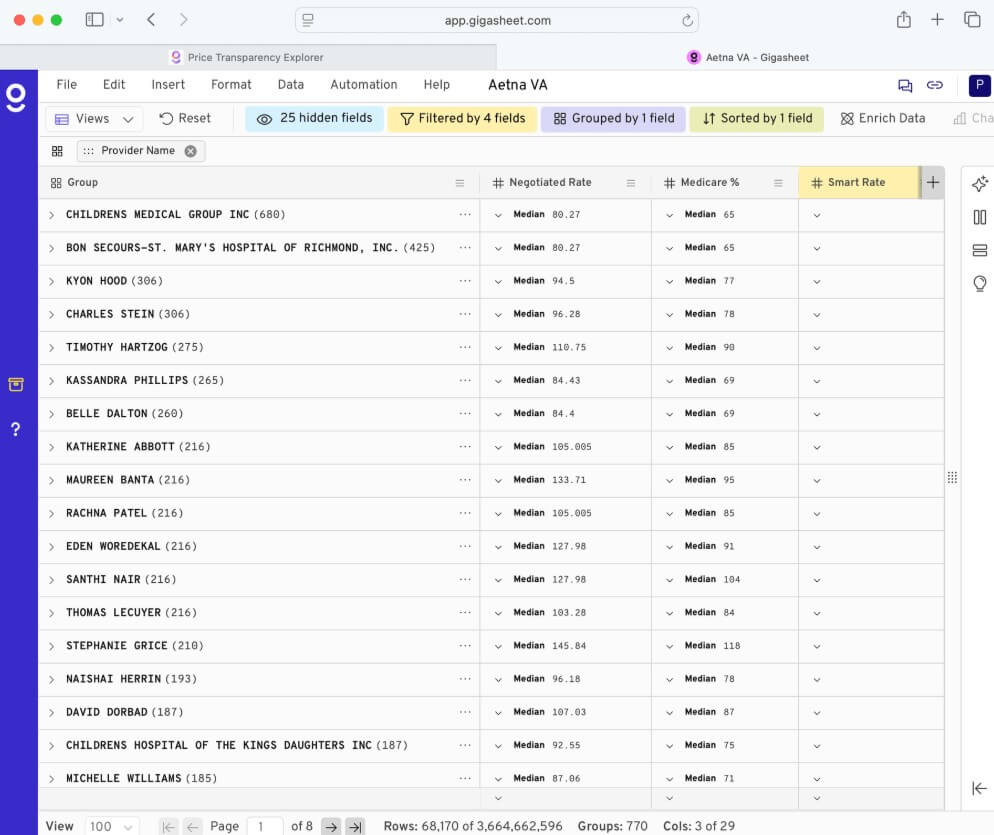Open the Gigasheet logo home icon
This screenshot has width=994, height=835.
[16, 98]
